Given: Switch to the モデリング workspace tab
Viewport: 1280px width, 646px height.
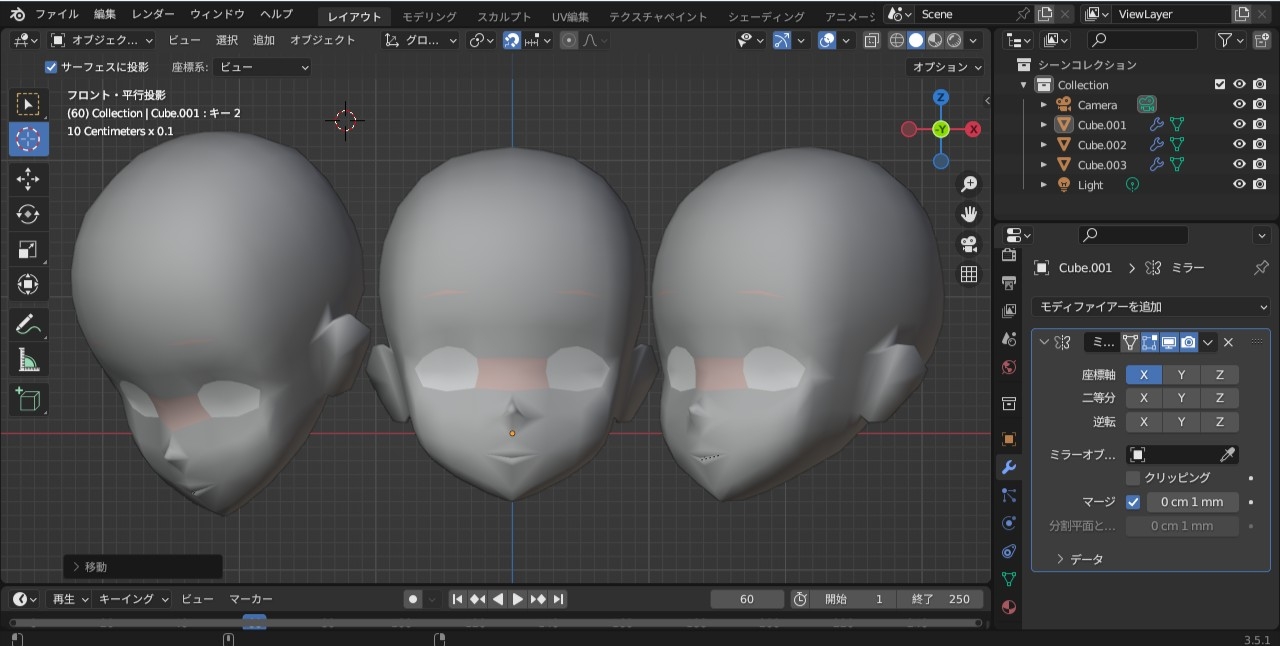Looking at the screenshot, I should 429,16.
